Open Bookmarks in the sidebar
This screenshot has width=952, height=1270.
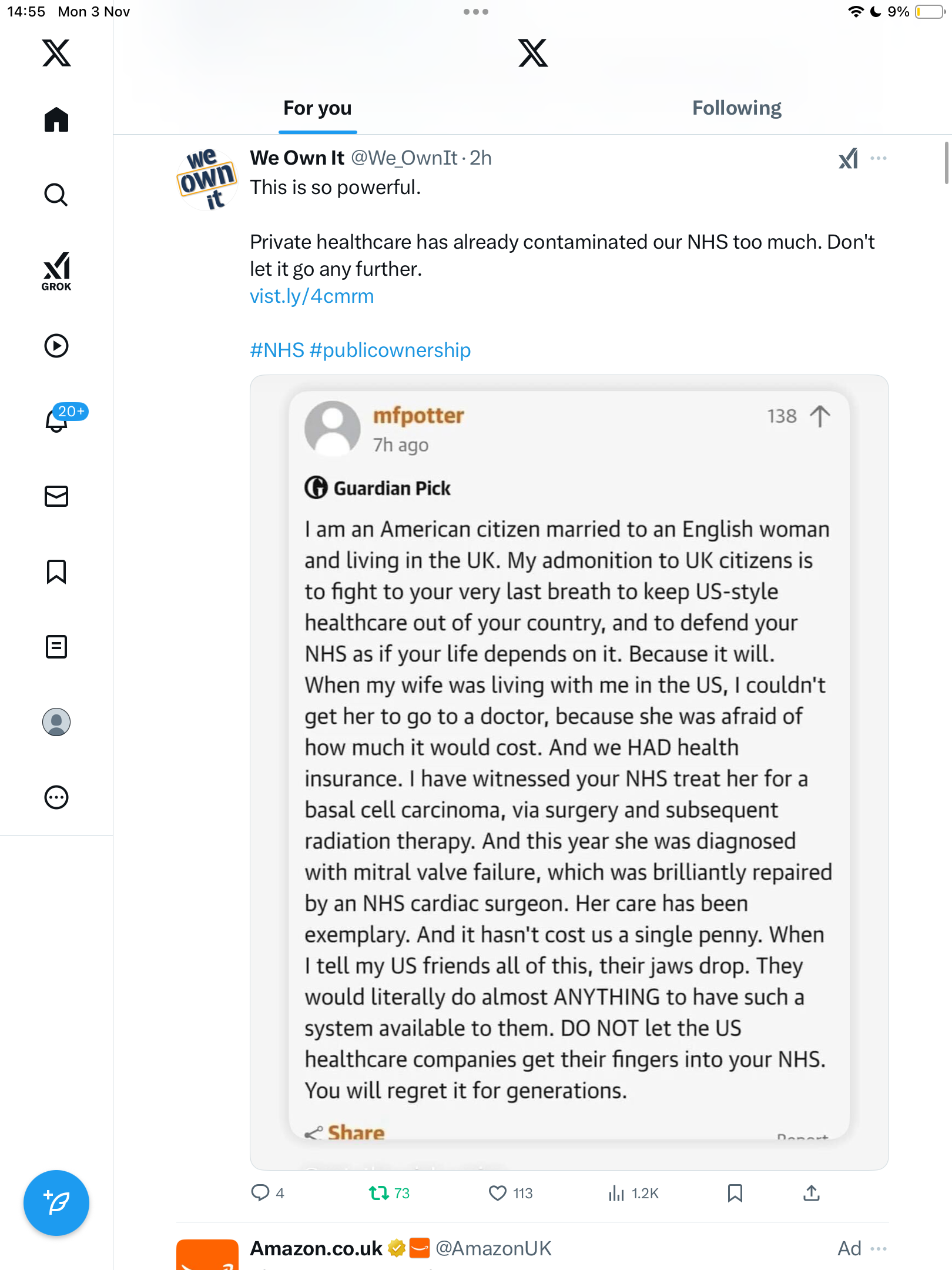coord(56,571)
